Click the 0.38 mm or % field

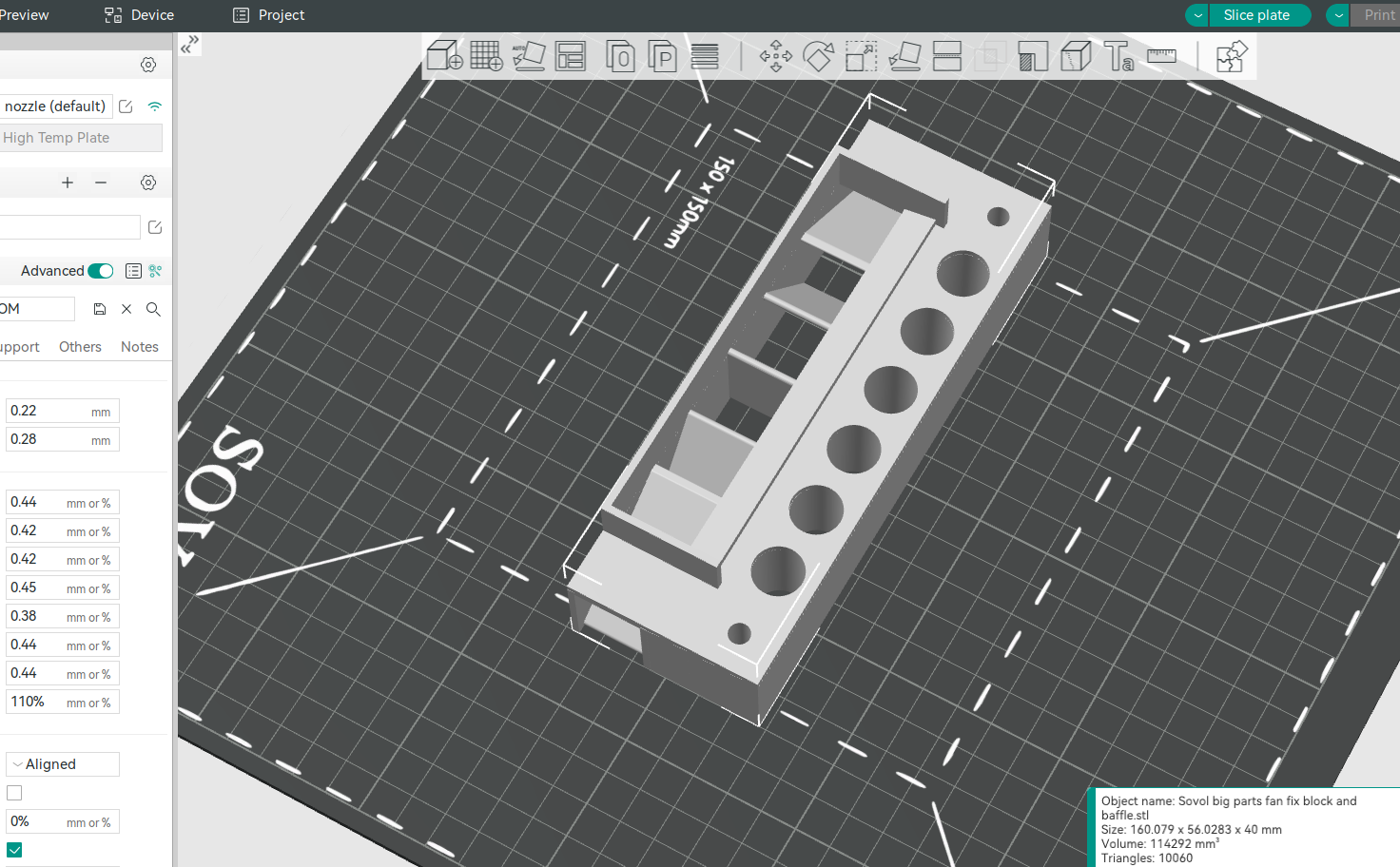63,616
